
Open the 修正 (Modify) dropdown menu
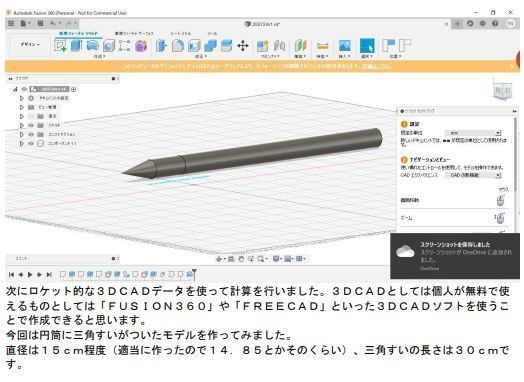pos(201,56)
